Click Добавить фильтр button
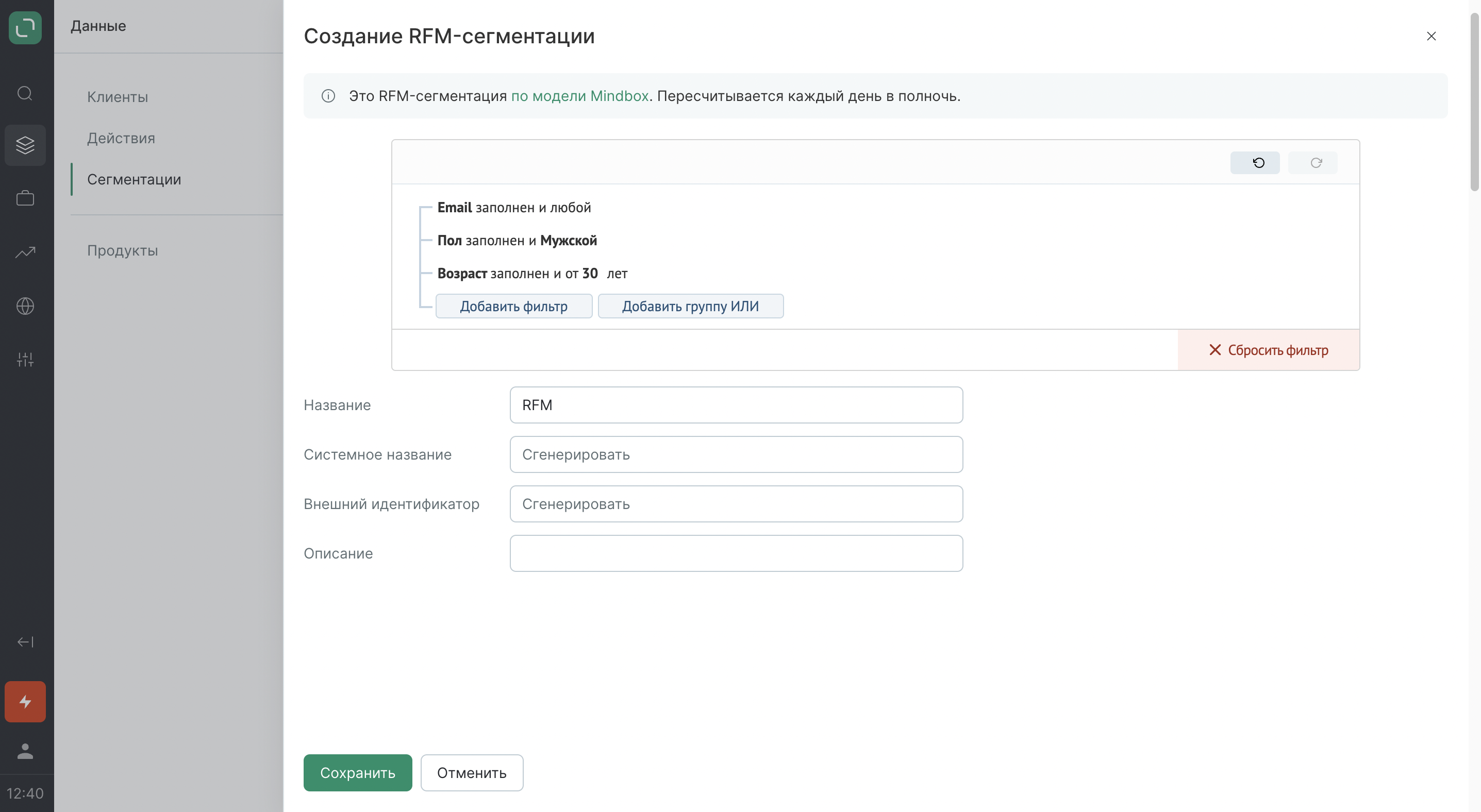 pyautogui.click(x=514, y=306)
